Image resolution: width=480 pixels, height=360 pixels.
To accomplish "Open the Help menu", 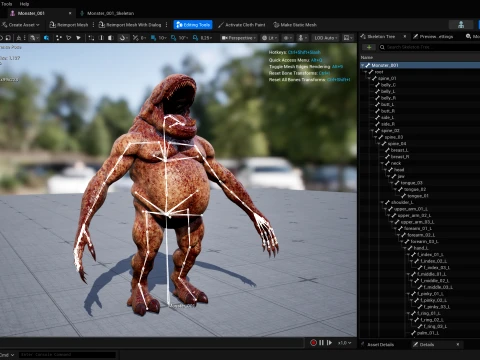I will pyautogui.click(x=24, y=4).
